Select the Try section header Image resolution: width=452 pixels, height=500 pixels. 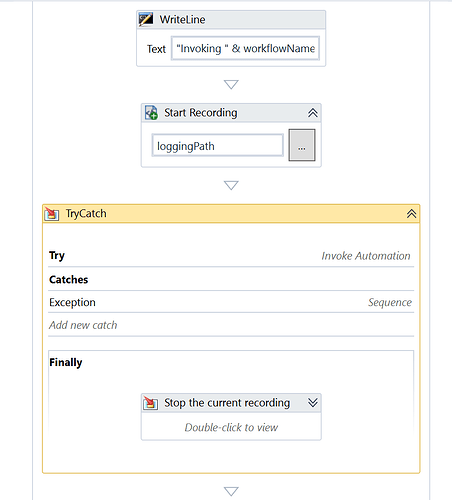(57, 256)
